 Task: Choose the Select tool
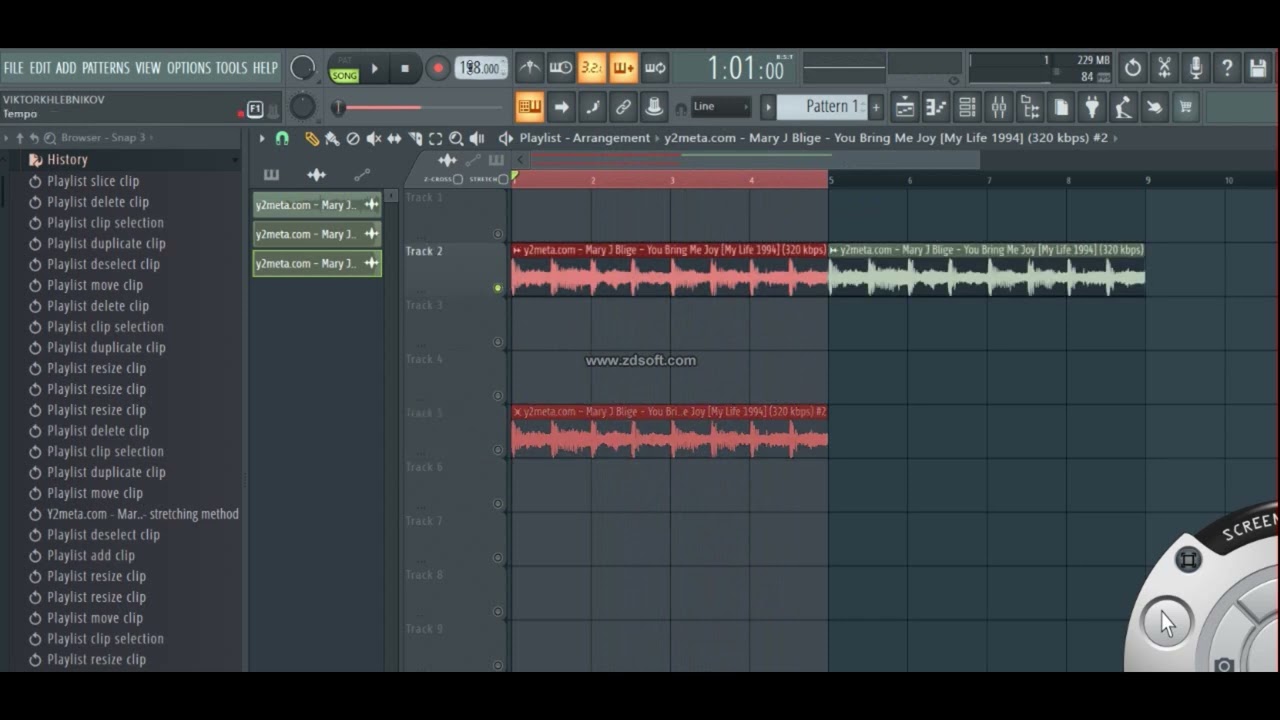(x=435, y=138)
